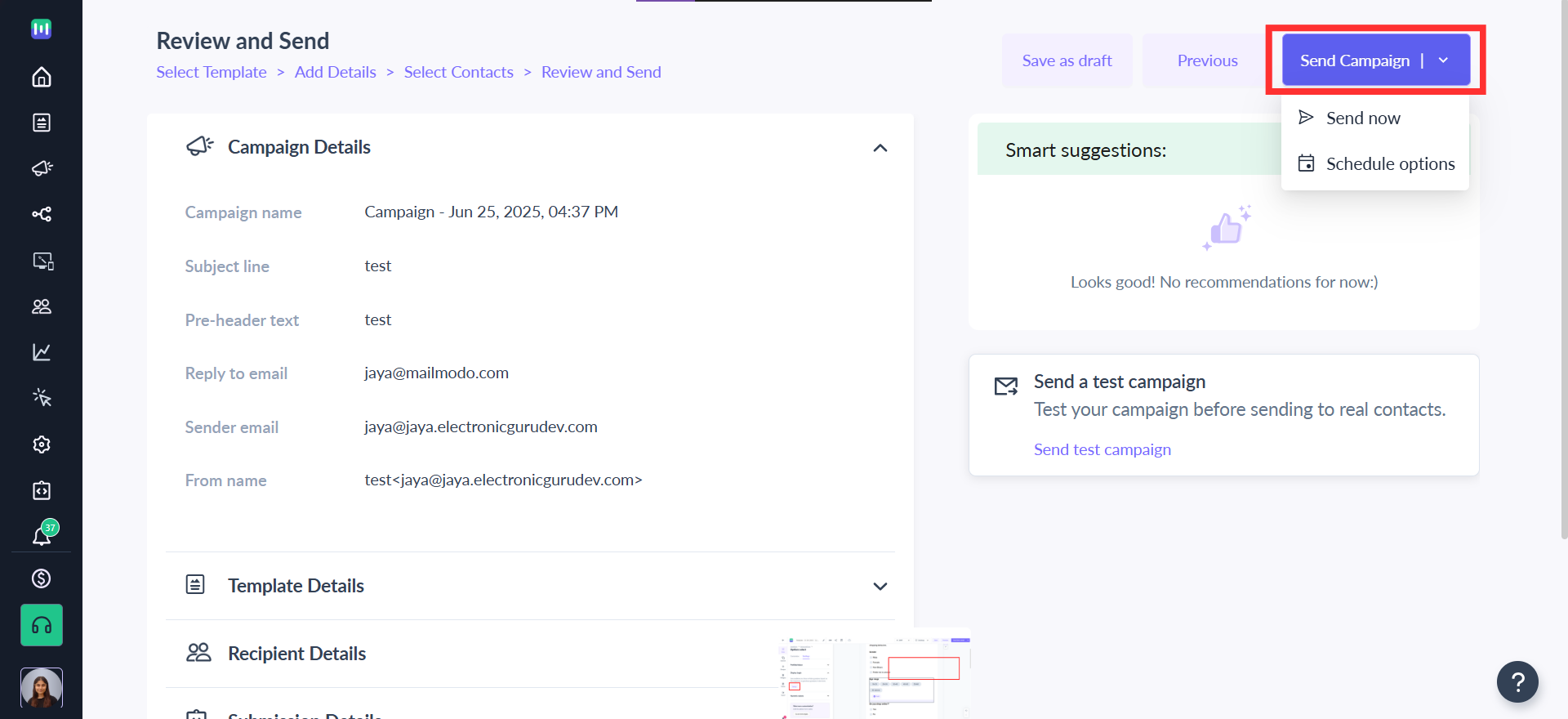Viewport: 1568px width, 719px height.
Task: Expand the Template Details section chevron
Action: click(880, 587)
